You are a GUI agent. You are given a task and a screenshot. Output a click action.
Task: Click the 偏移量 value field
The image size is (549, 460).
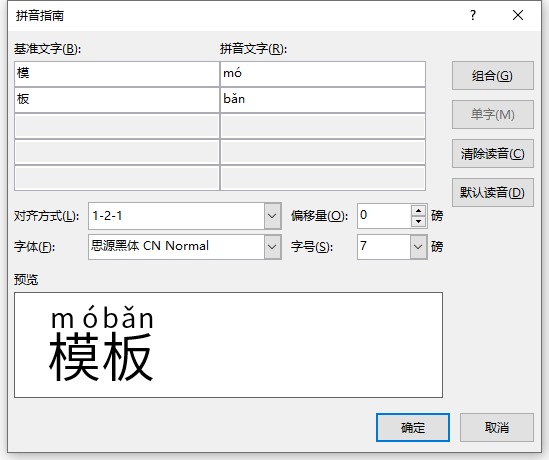pos(384,216)
